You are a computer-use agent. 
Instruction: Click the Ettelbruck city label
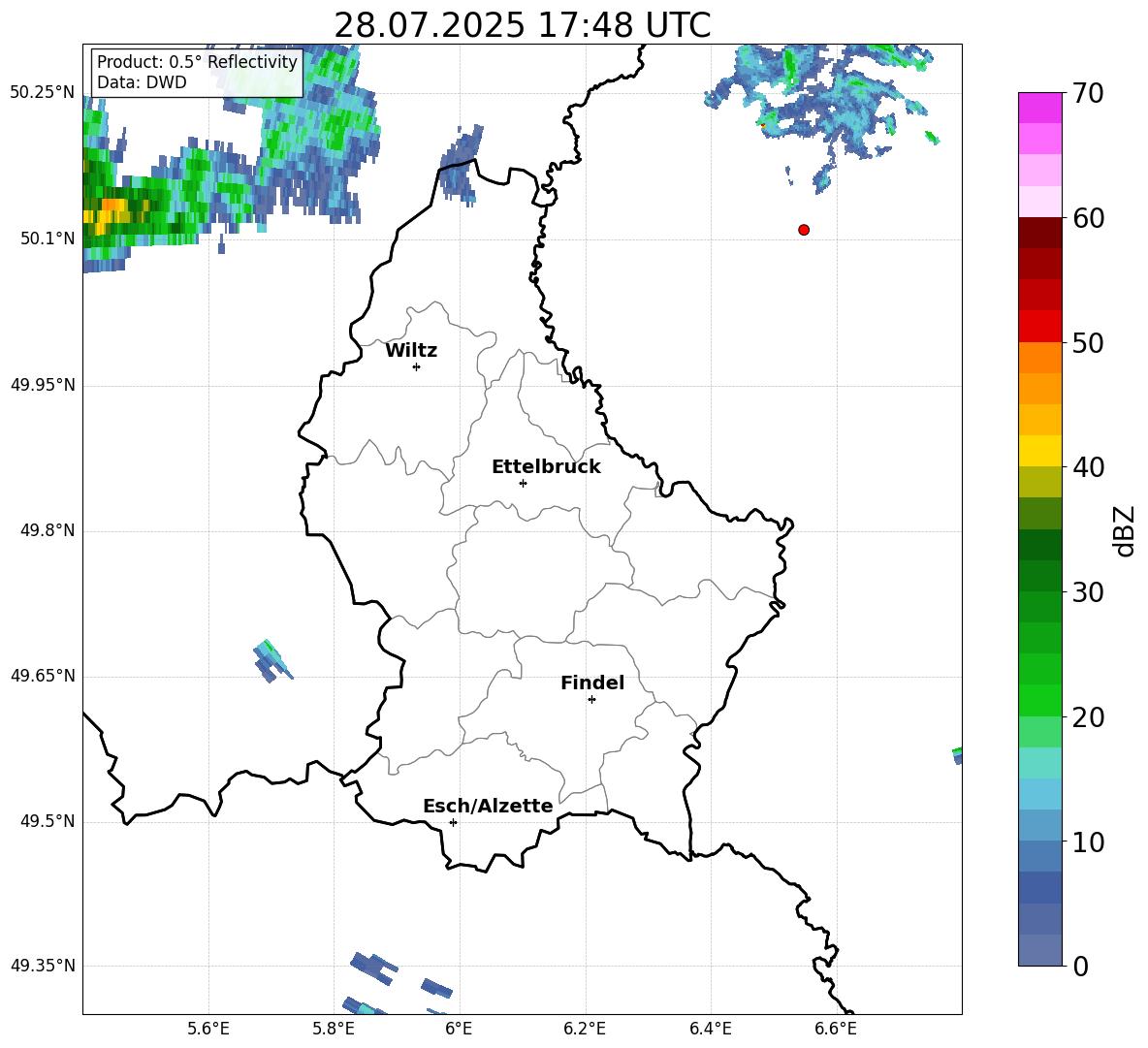click(546, 467)
